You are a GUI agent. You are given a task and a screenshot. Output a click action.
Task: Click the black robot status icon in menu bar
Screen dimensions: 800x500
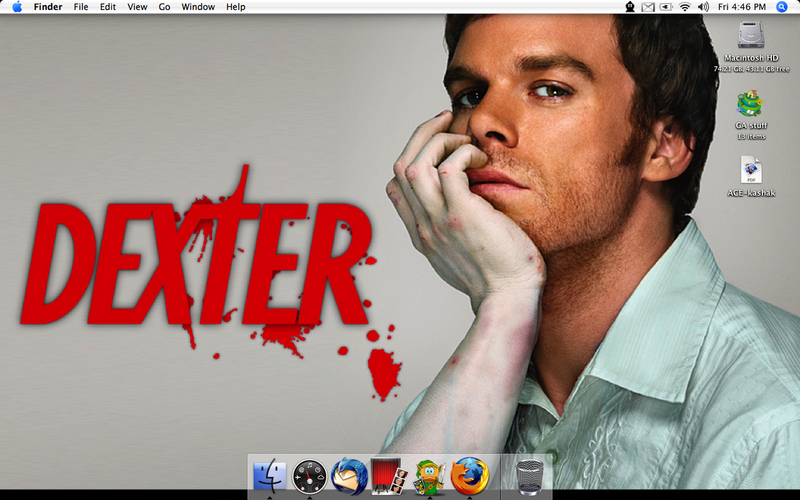click(x=630, y=7)
